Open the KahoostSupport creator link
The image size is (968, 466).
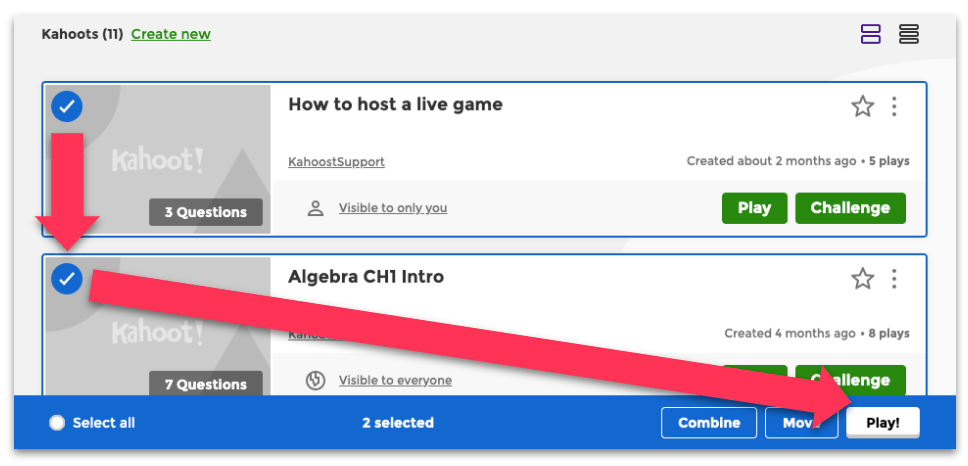point(336,162)
